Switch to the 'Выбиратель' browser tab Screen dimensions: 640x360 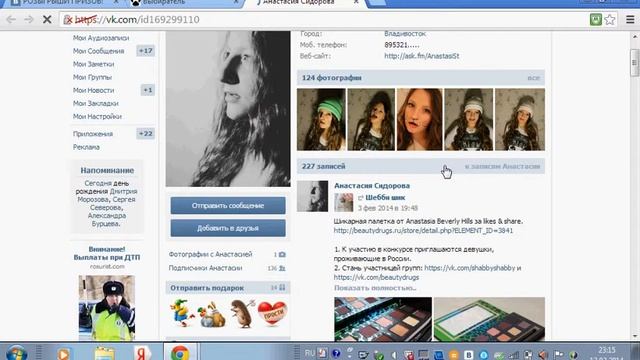point(183,2)
